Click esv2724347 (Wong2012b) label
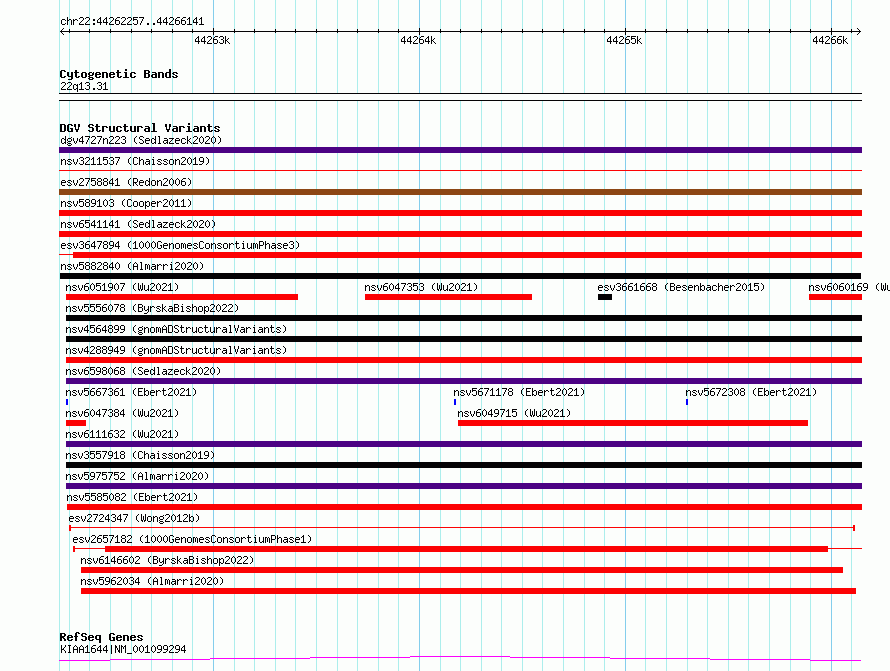Image resolution: width=890 pixels, height=671 pixels. pos(134,518)
